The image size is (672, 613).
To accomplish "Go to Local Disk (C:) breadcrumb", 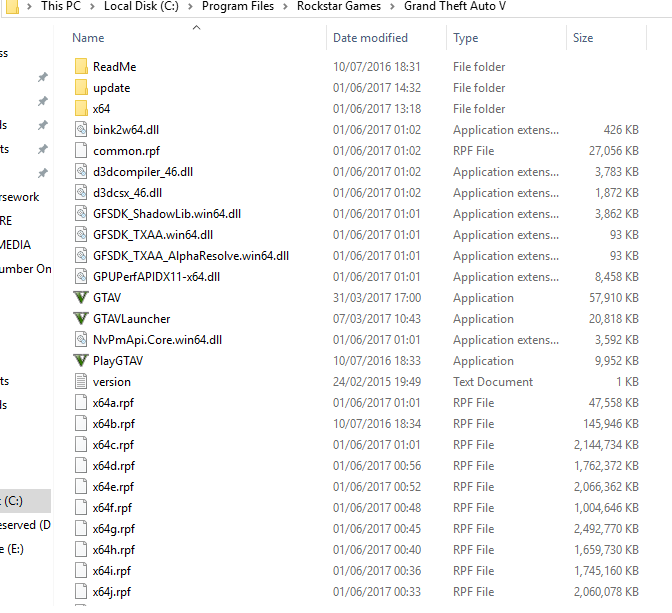I will [141, 6].
